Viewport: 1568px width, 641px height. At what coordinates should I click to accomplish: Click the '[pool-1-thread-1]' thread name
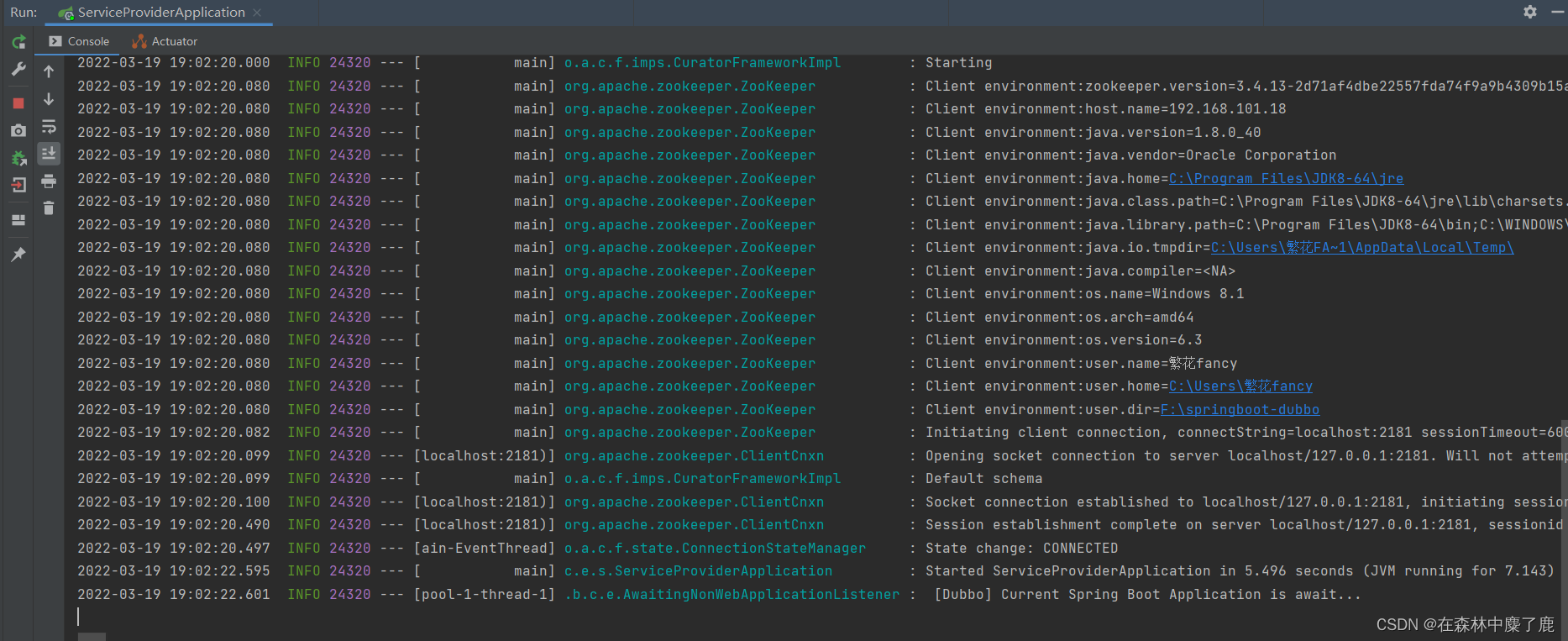pos(484,595)
